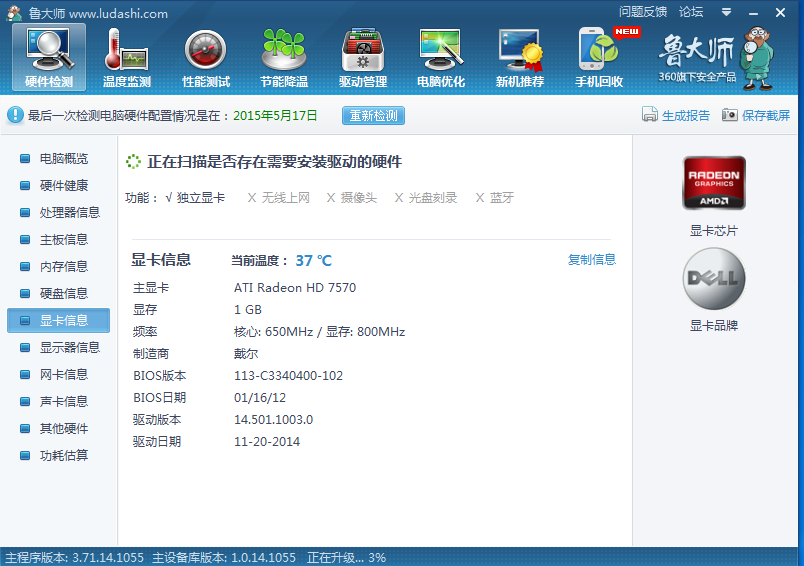
Task: Open 新机推荐 new PC recommendations
Action: point(520,58)
